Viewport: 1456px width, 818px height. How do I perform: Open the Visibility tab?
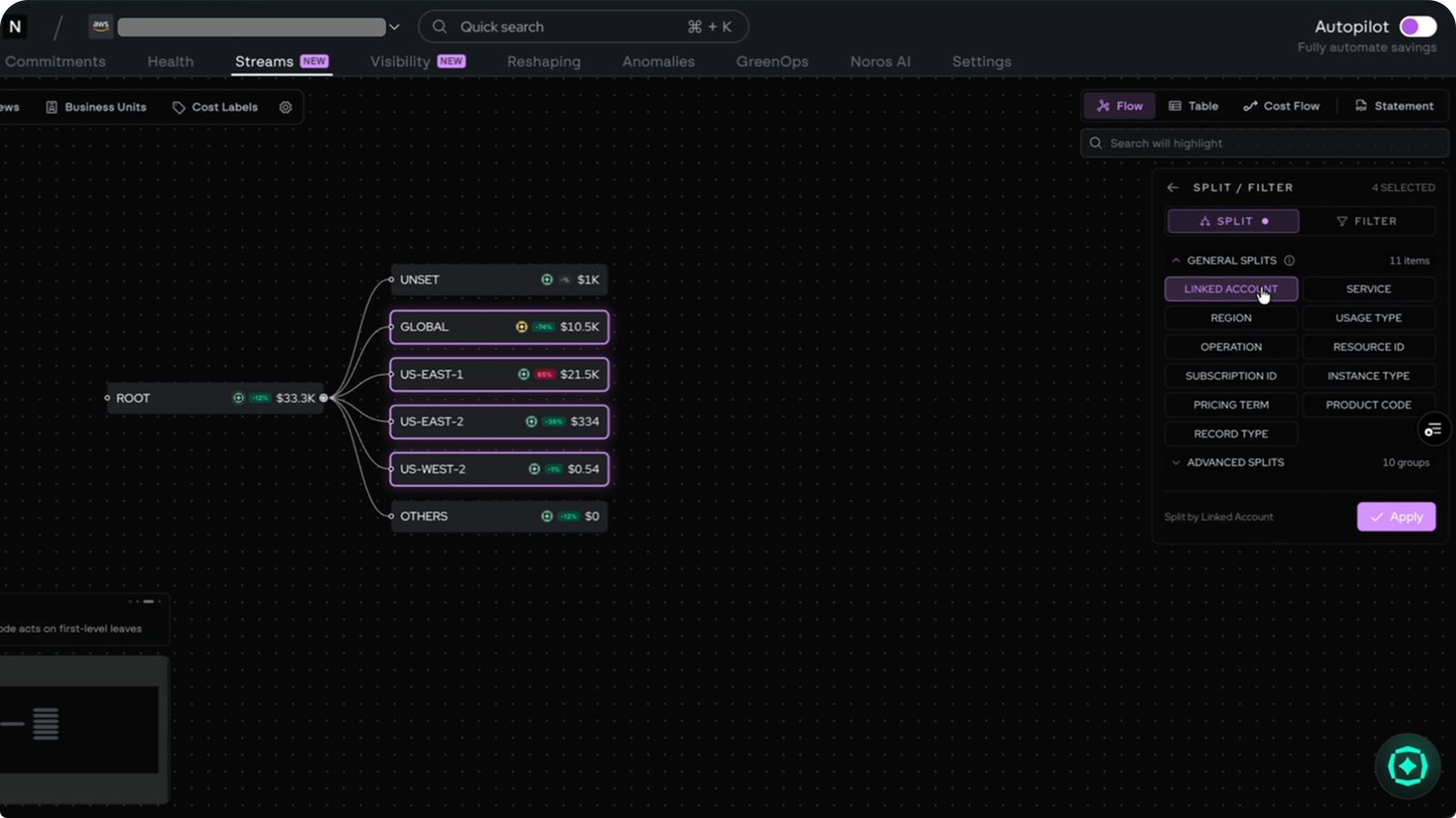point(418,61)
